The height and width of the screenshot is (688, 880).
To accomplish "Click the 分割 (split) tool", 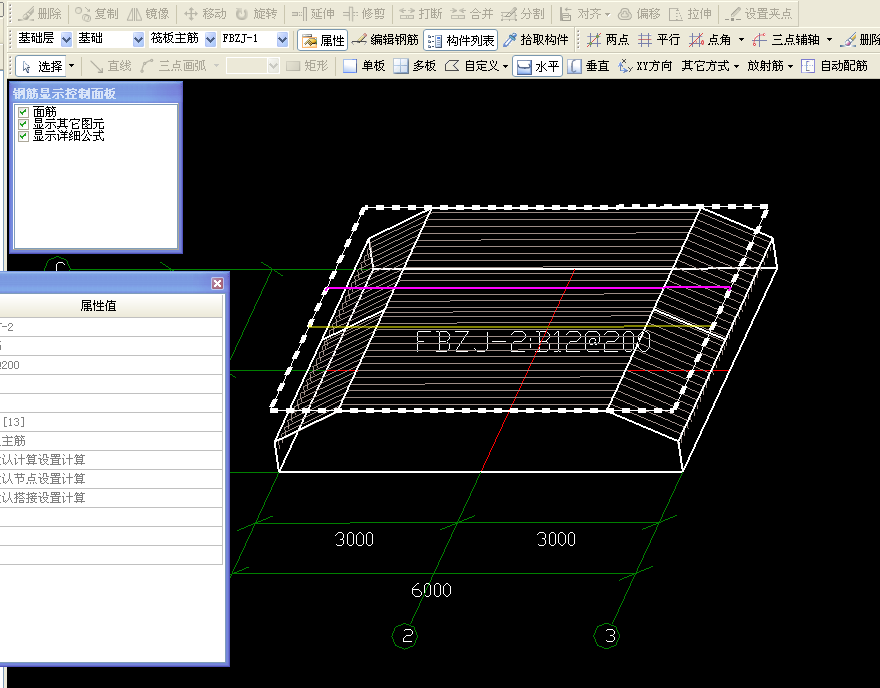I will pos(523,13).
